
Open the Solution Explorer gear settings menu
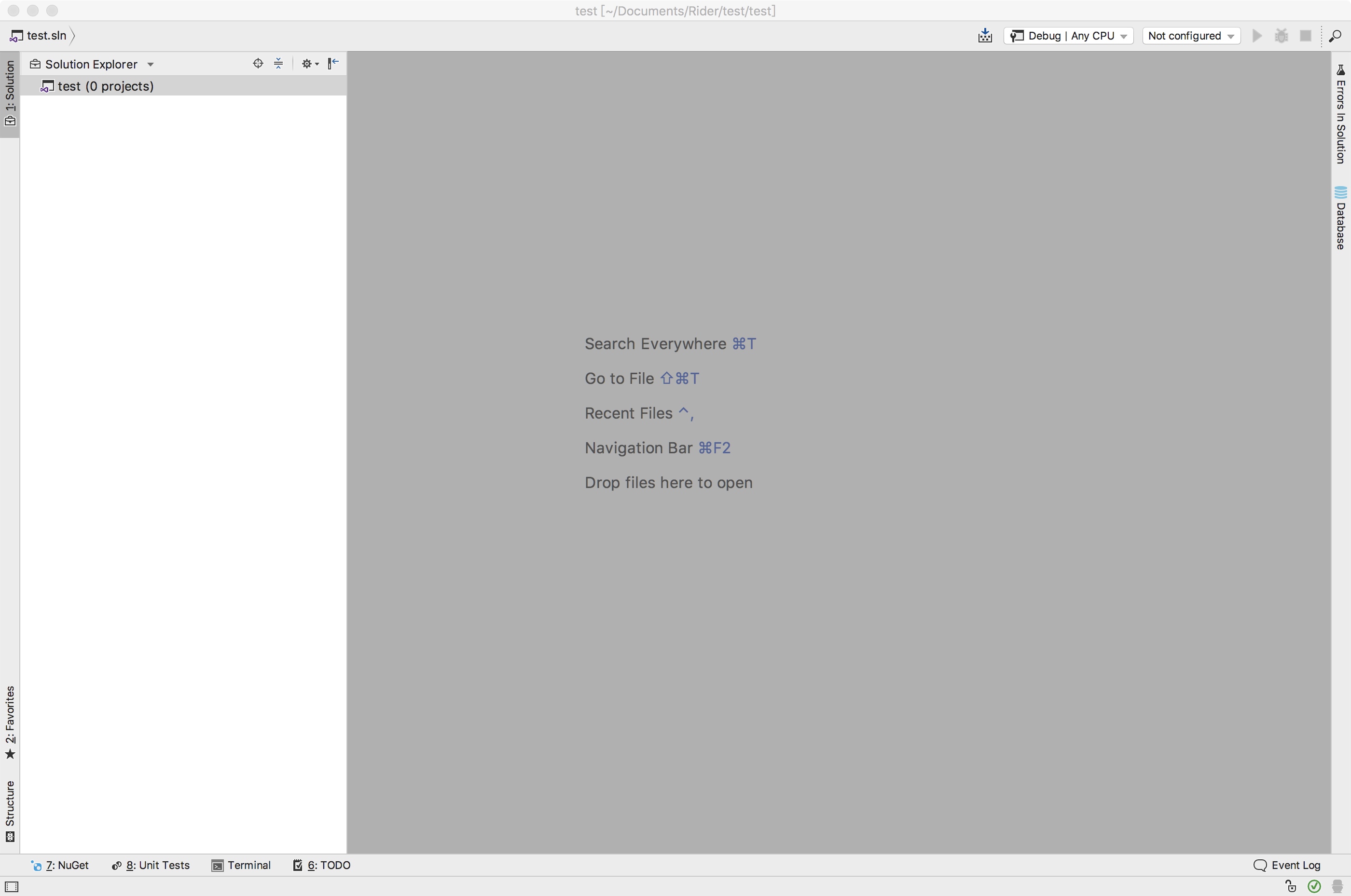(309, 64)
